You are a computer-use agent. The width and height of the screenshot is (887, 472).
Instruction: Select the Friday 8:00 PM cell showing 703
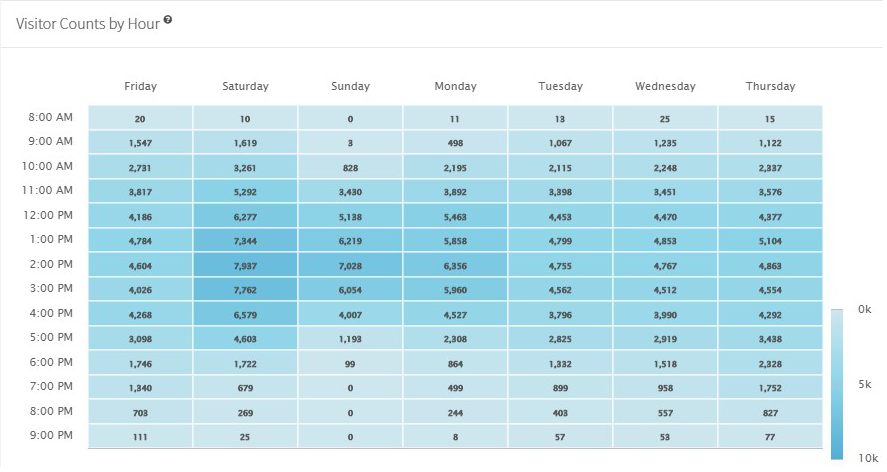click(x=140, y=412)
